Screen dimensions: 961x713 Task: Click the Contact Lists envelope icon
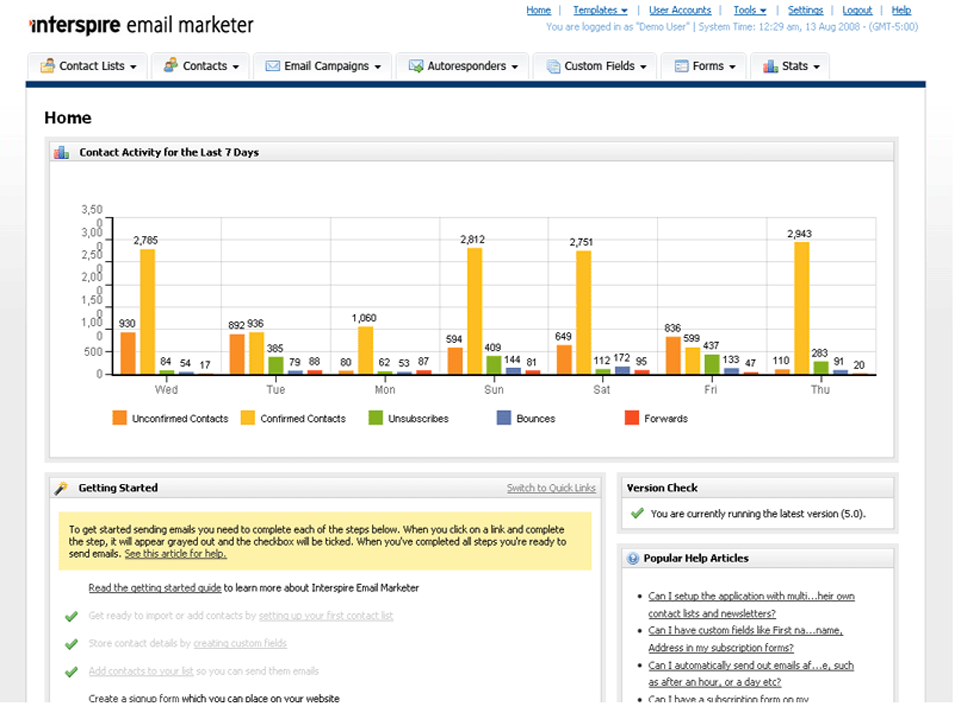(47, 66)
